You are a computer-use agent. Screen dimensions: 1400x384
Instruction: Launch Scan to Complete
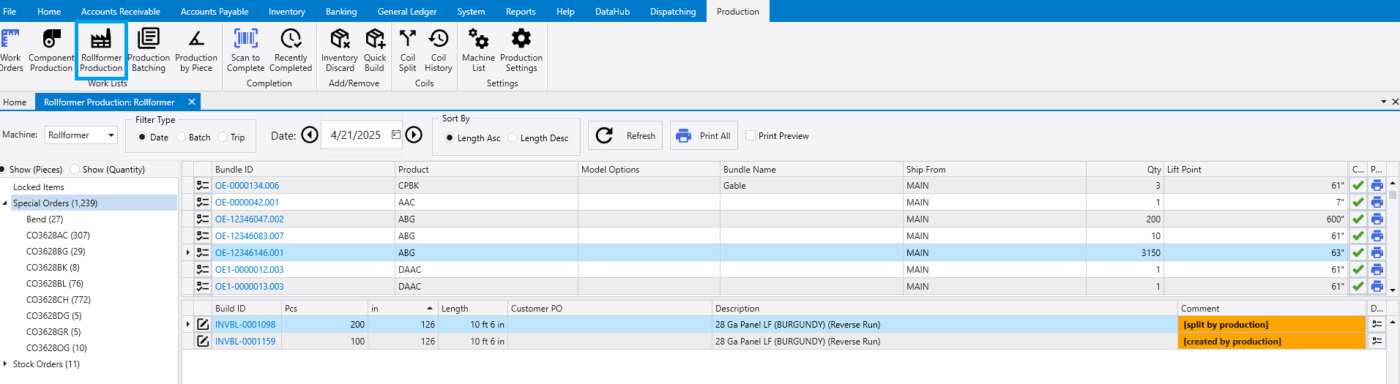[245, 49]
